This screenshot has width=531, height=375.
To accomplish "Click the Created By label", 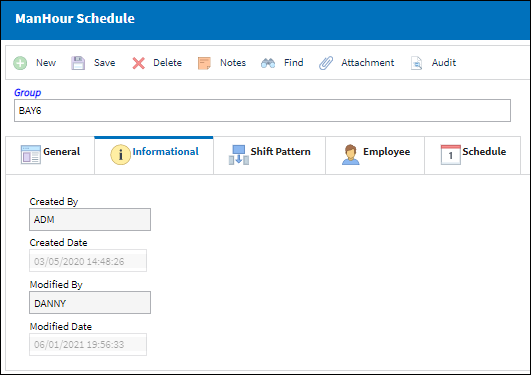I will tap(54, 202).
